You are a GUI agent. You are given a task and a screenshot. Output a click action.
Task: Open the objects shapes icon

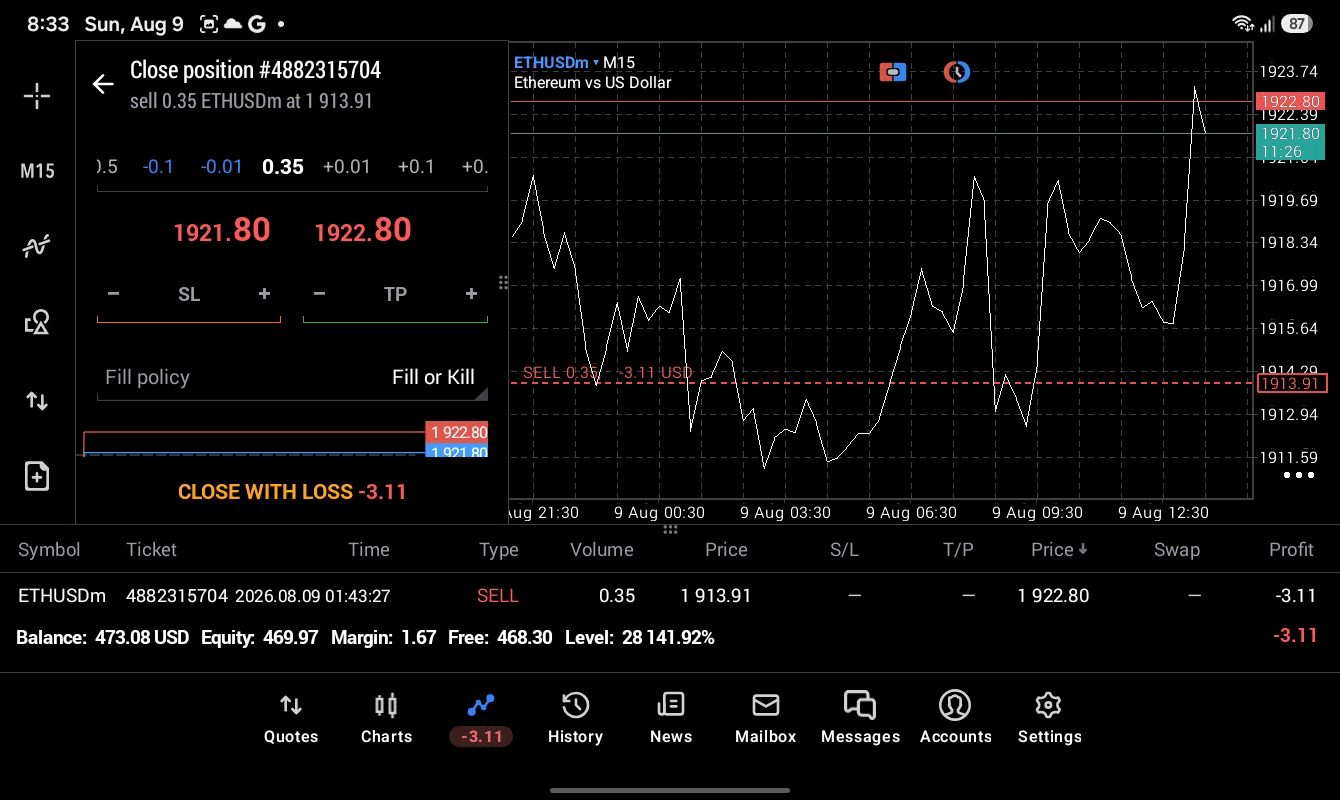[37, 322]
